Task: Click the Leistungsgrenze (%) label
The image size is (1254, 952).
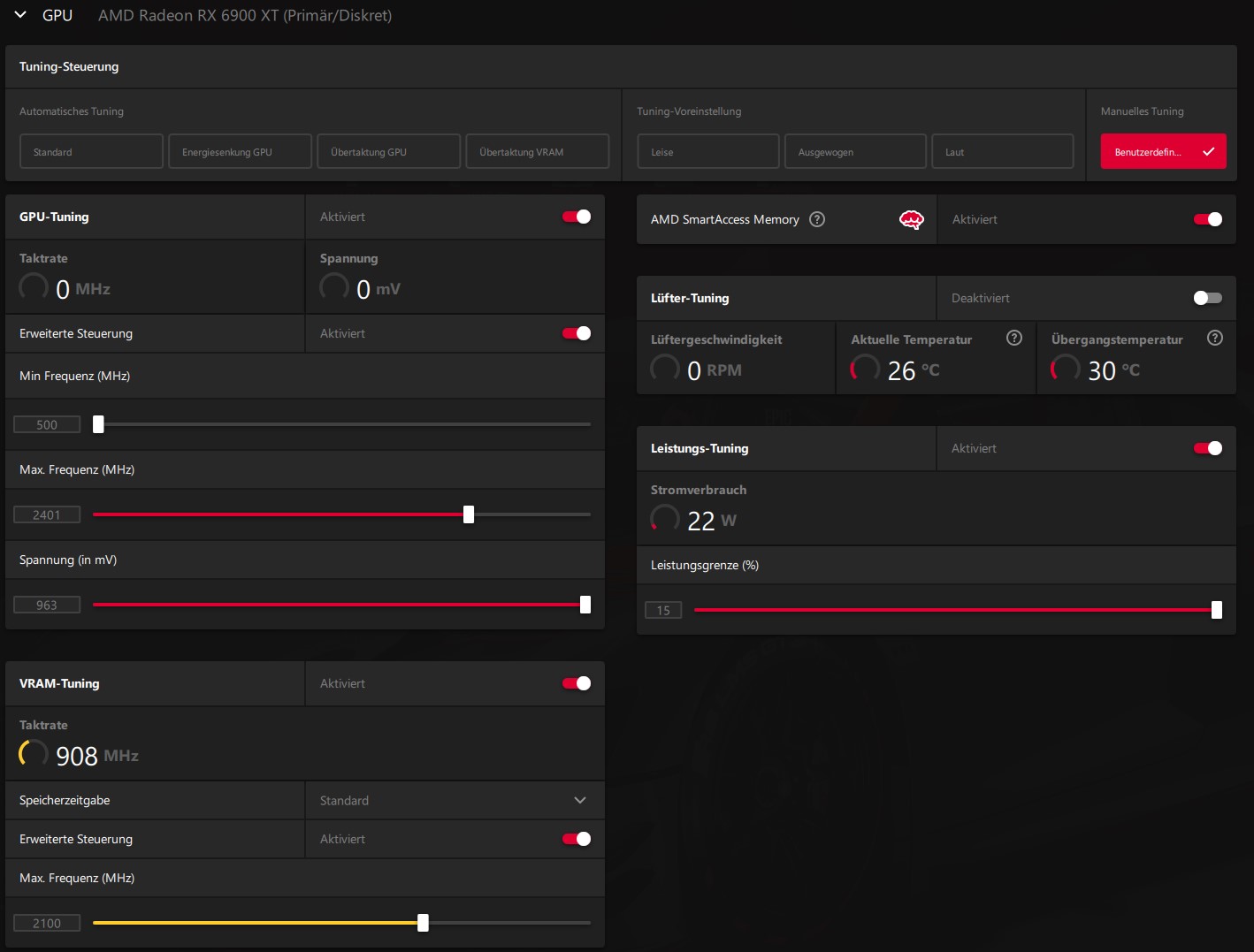Action: pos(705,565)
